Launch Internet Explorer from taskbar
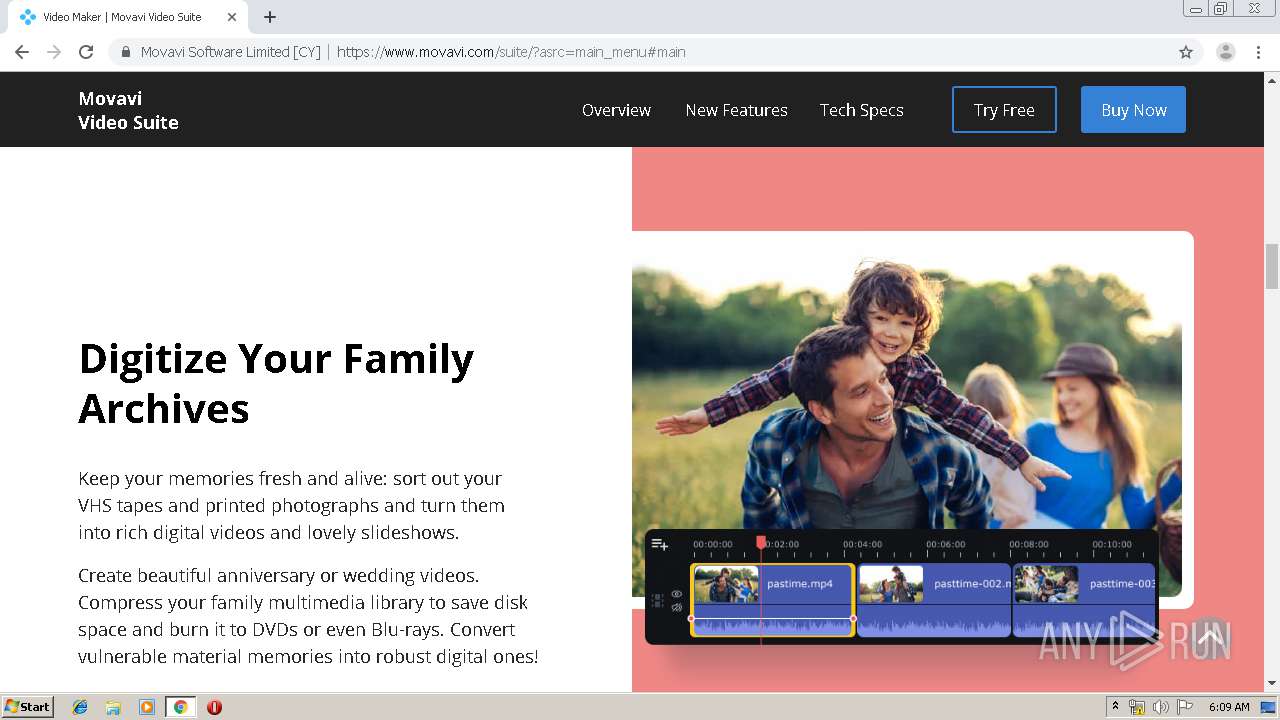Viewport: 1280px width, 720px height. pyautogui.click(x=80, y=707)
